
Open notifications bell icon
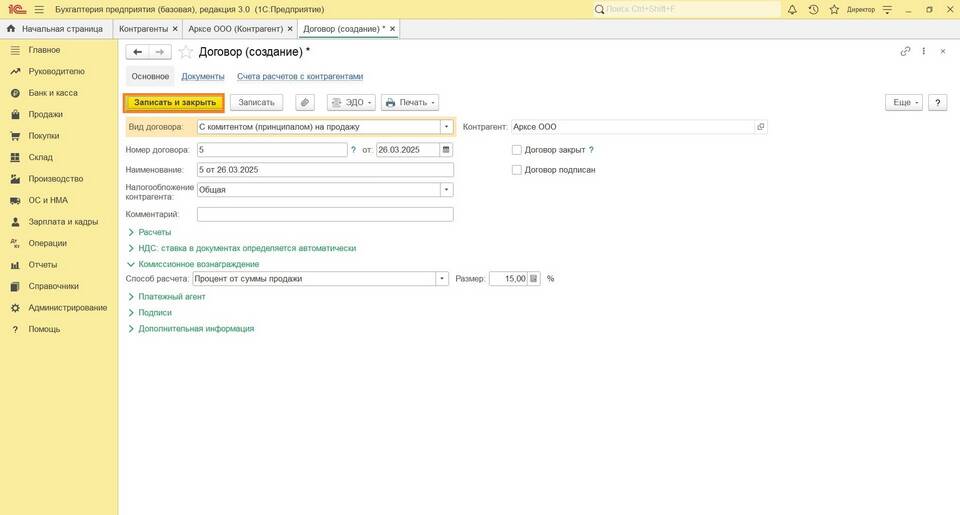tap(792, 9)
